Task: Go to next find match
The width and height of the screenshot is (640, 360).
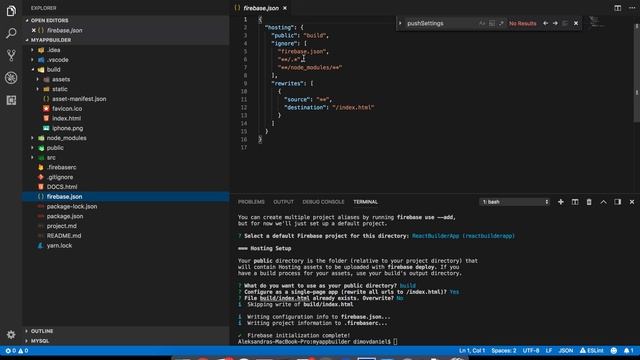Action: tap(556, 24)
